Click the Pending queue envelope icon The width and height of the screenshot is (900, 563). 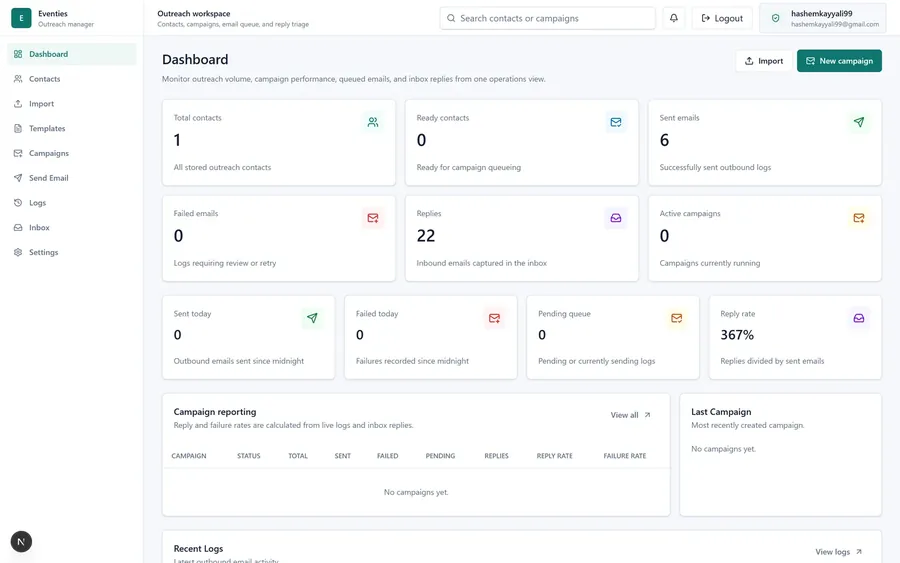click(677, 318)
